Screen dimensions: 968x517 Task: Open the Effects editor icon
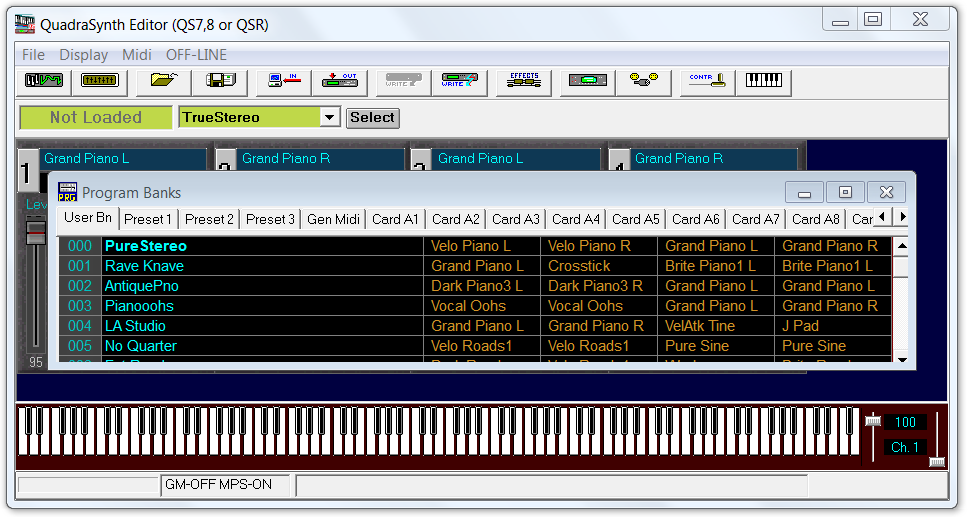pos(523,80)
